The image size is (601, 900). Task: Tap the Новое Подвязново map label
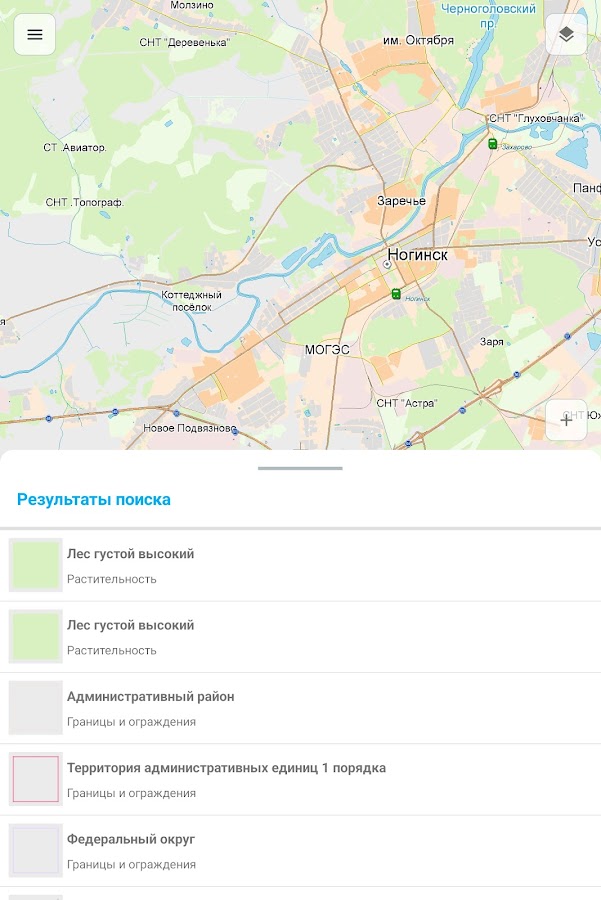[190, 428]
